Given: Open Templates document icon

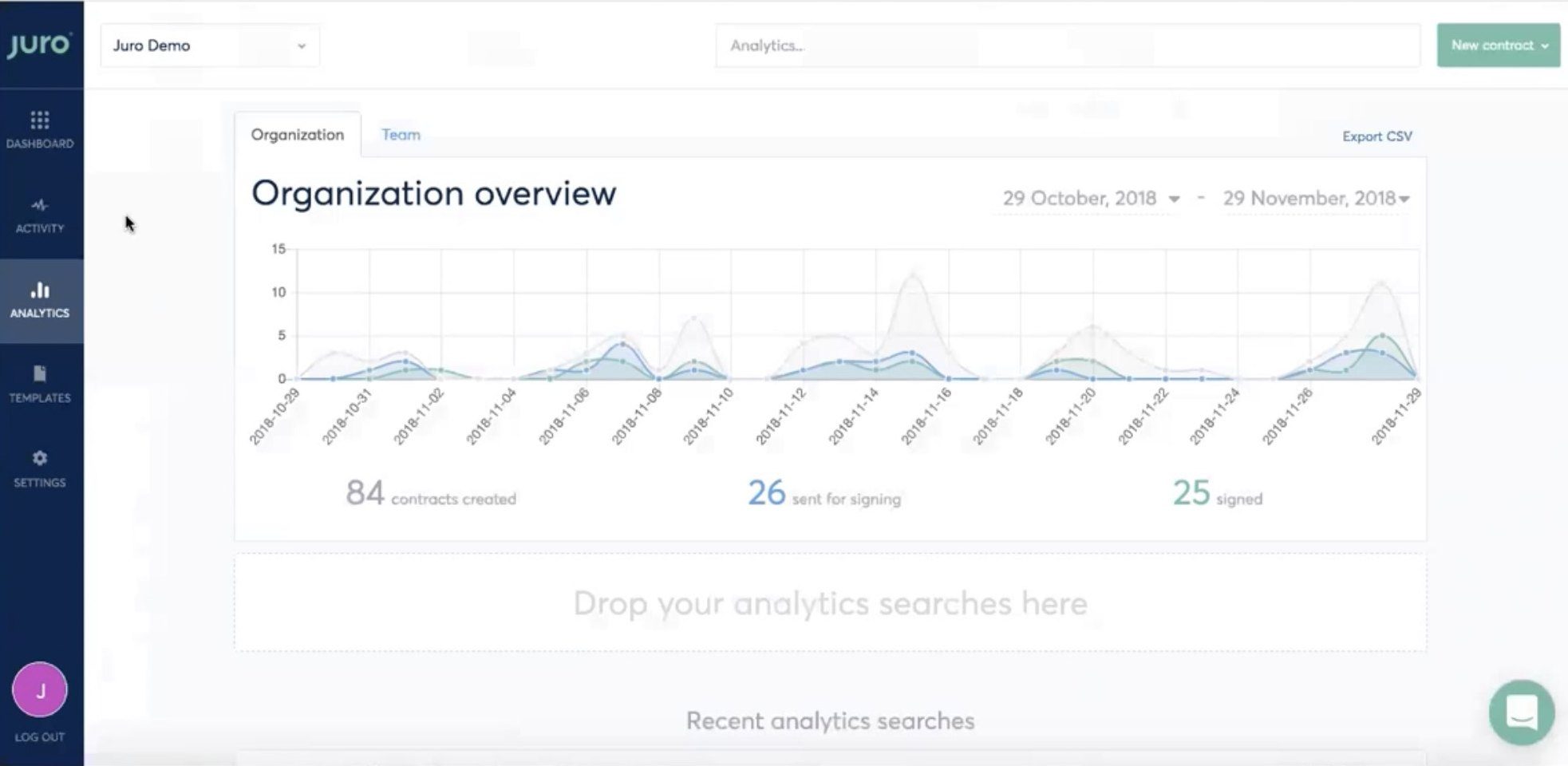Looking at the screenshot, I should pyautogui.click(x=40, y=374).
